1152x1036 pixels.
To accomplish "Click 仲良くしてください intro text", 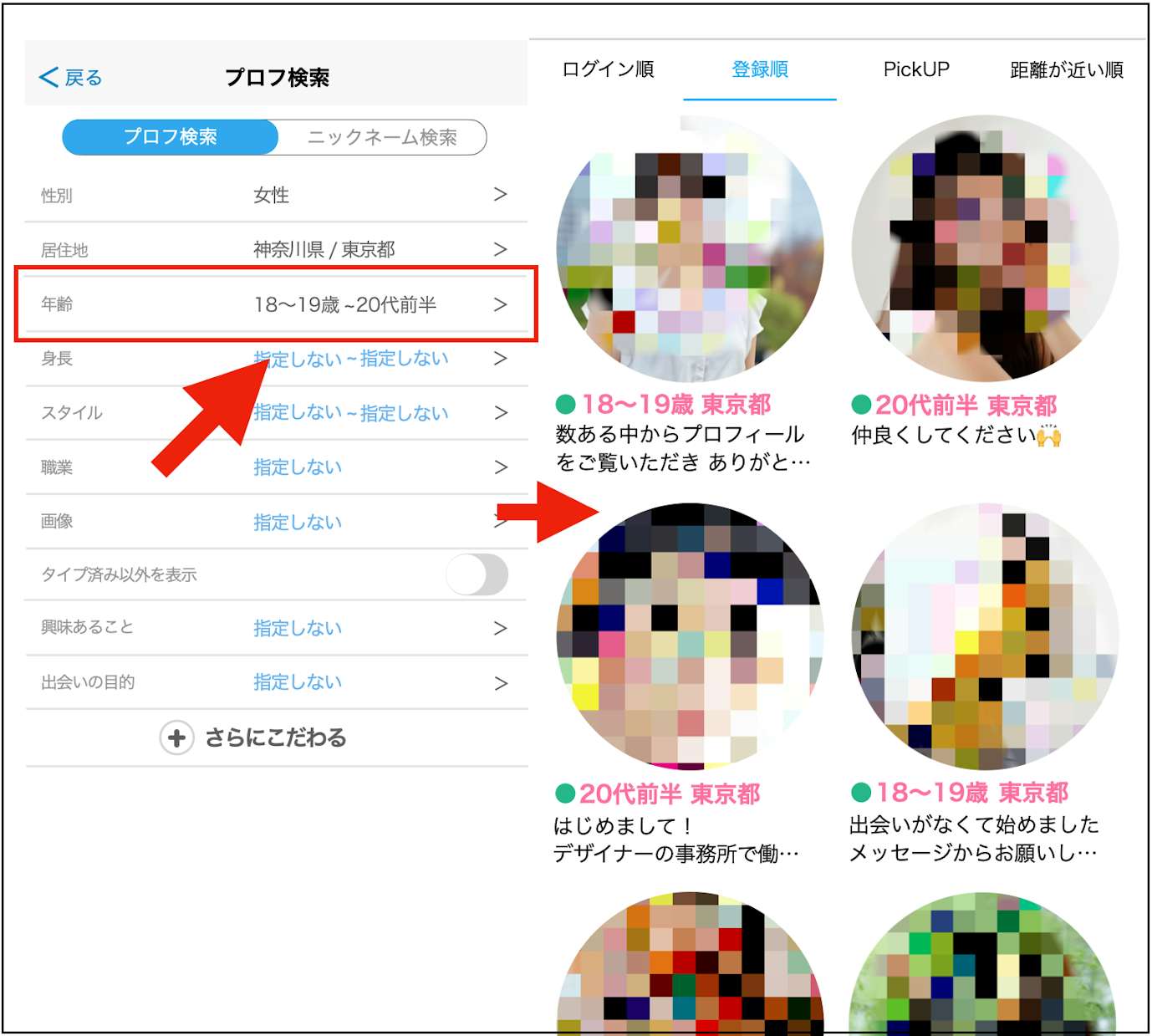I will click(x=956, y=435).
